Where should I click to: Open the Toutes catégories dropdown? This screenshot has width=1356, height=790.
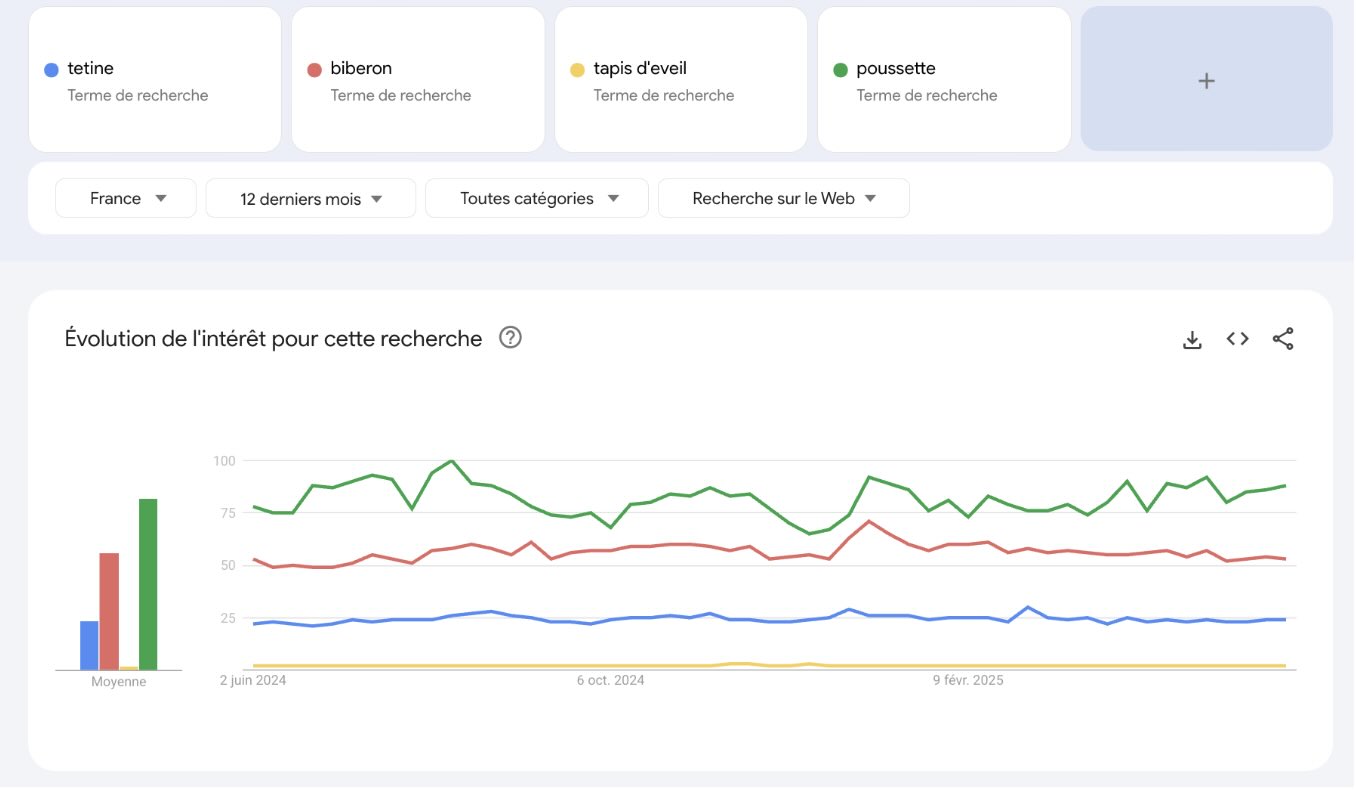(537, 198)
